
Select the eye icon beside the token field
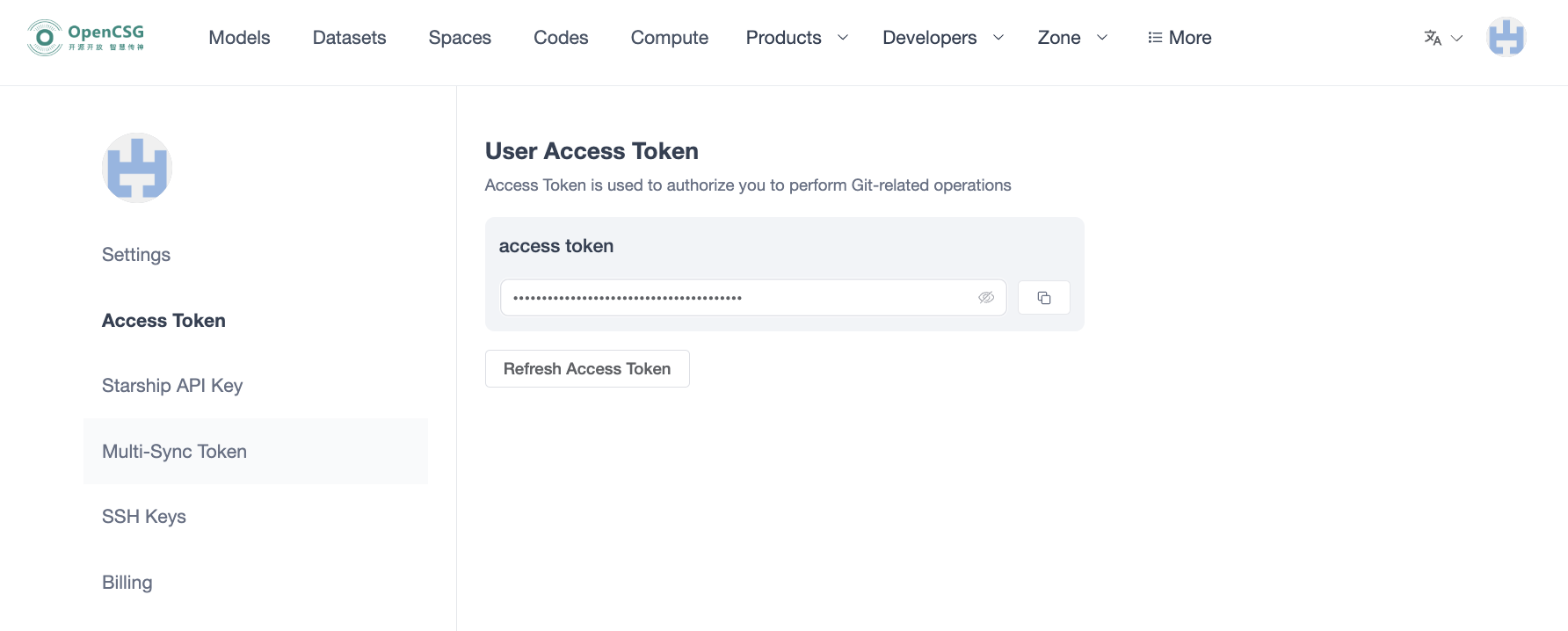[986, 297]
